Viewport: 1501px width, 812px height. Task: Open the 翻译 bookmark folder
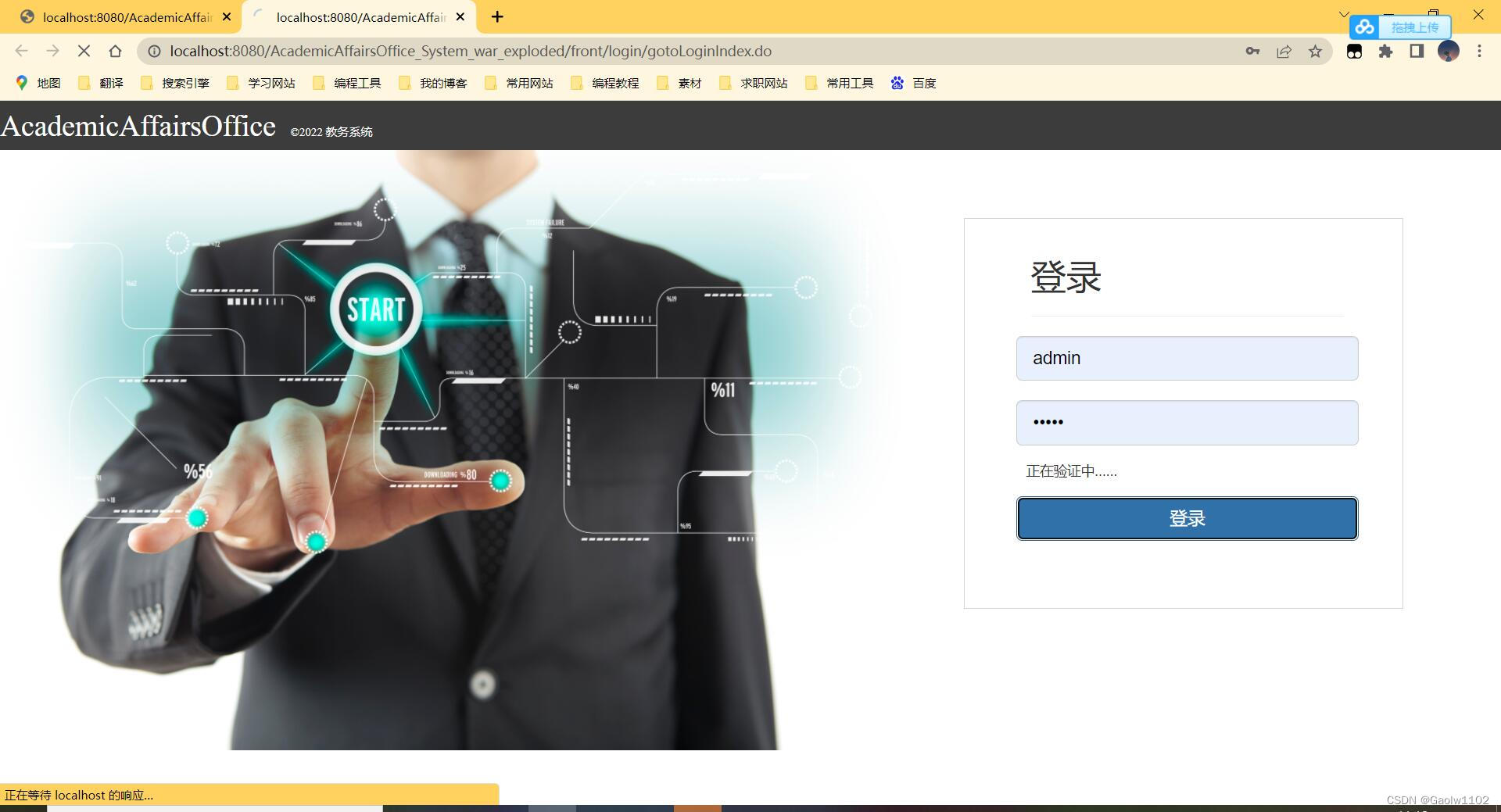pyautogui.click(x=101, y=83)
